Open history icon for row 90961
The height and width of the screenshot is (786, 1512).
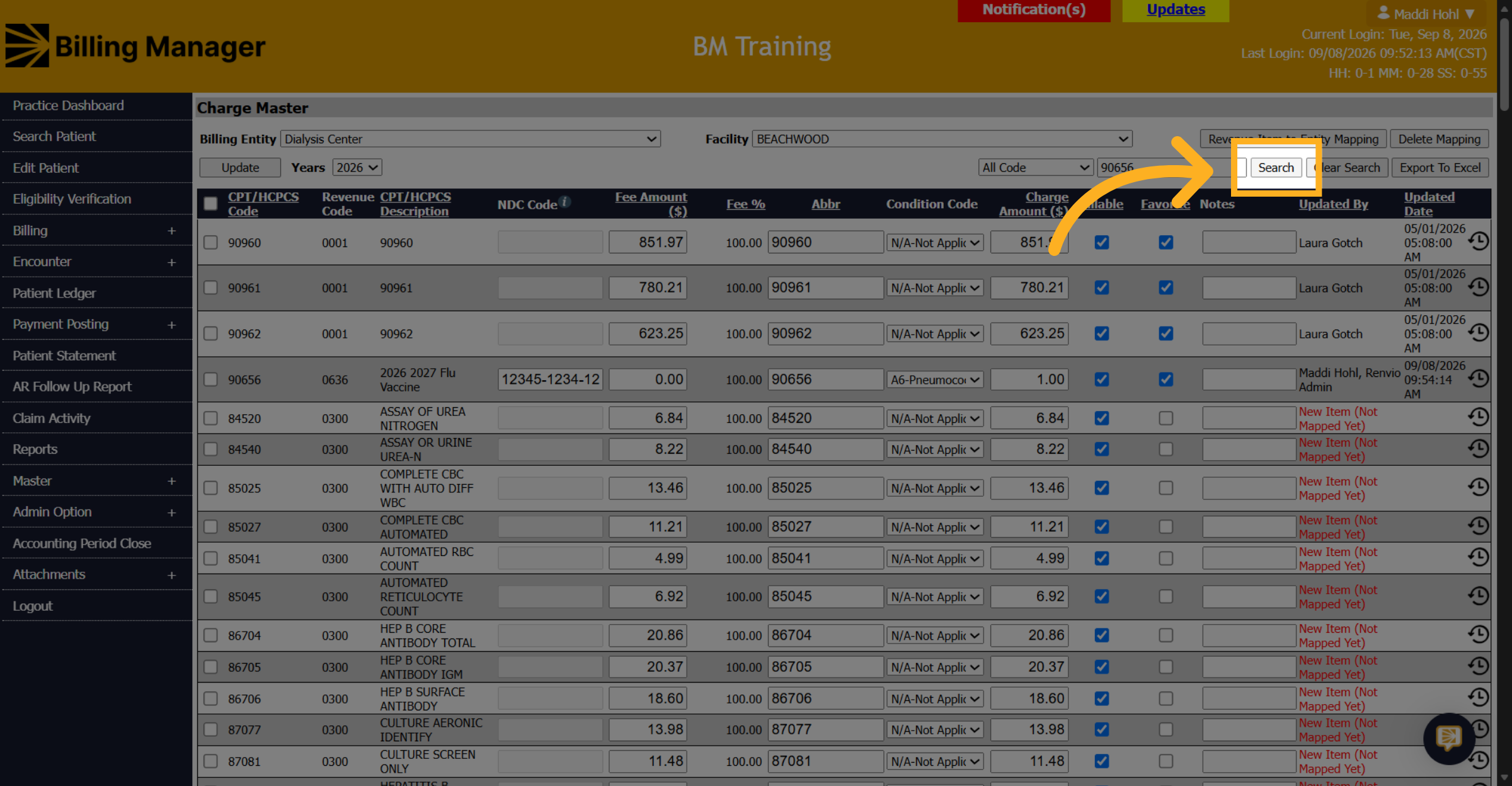pyautogui.click(x=1478, y=287)
